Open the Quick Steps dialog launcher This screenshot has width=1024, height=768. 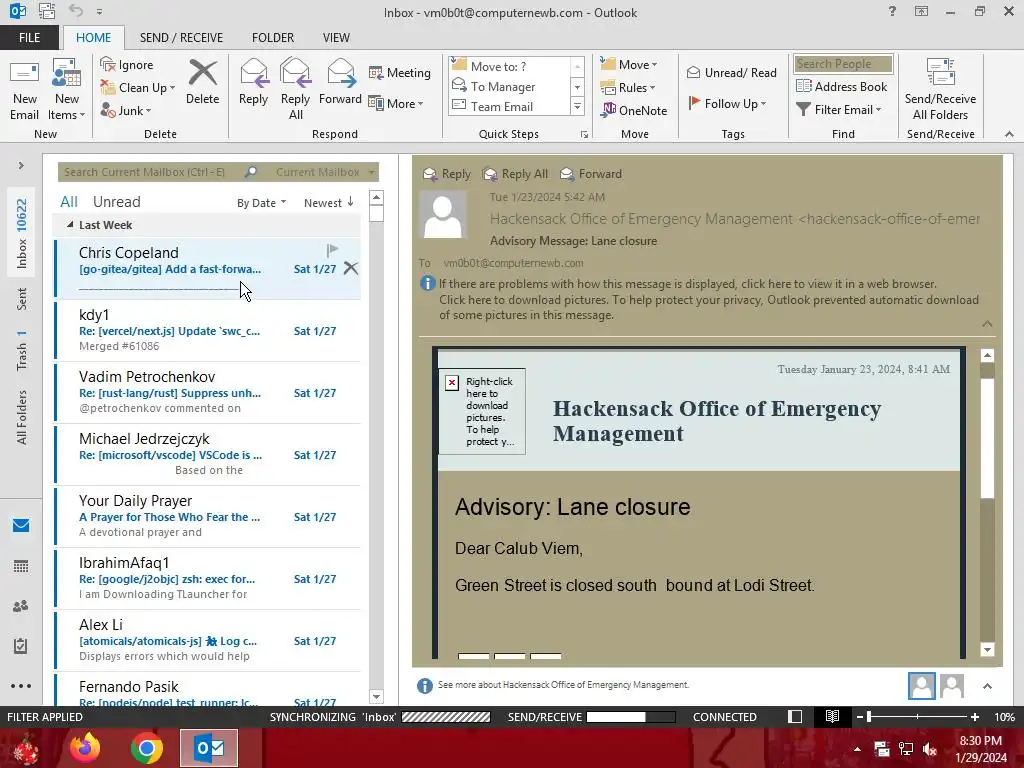pos(584,135)
